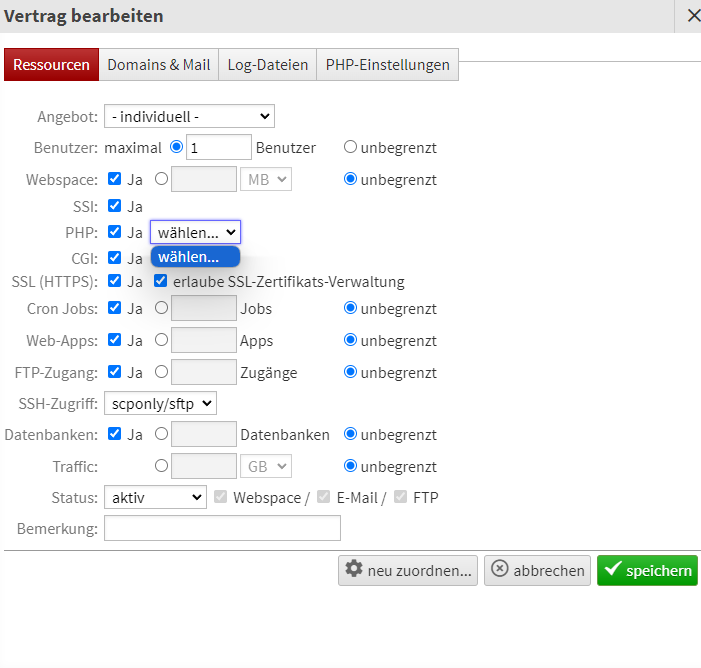Select unbegrenzt radio for Benutzer
Screen dimensions: 701x668
350,147
